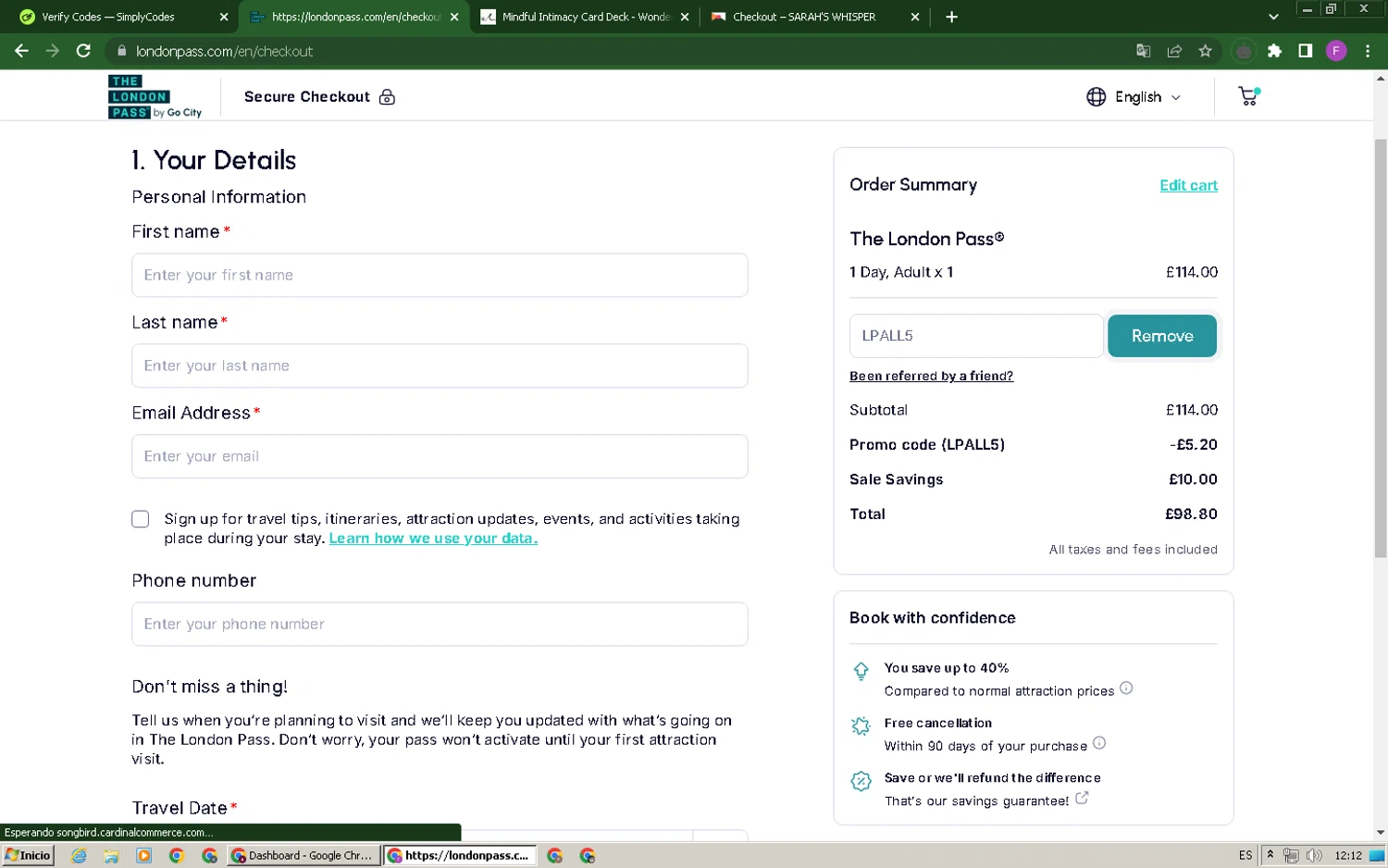
Task: Close the Checkout SARAH'S WHISPER tab
Action: (x=914, y=17)
